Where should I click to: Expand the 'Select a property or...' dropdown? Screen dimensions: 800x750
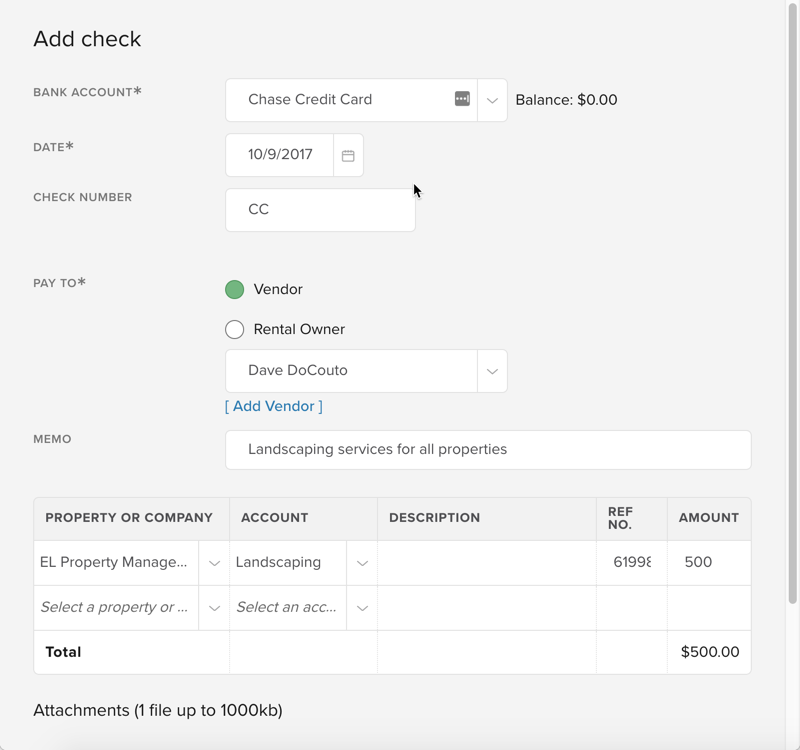coord(115,607)
